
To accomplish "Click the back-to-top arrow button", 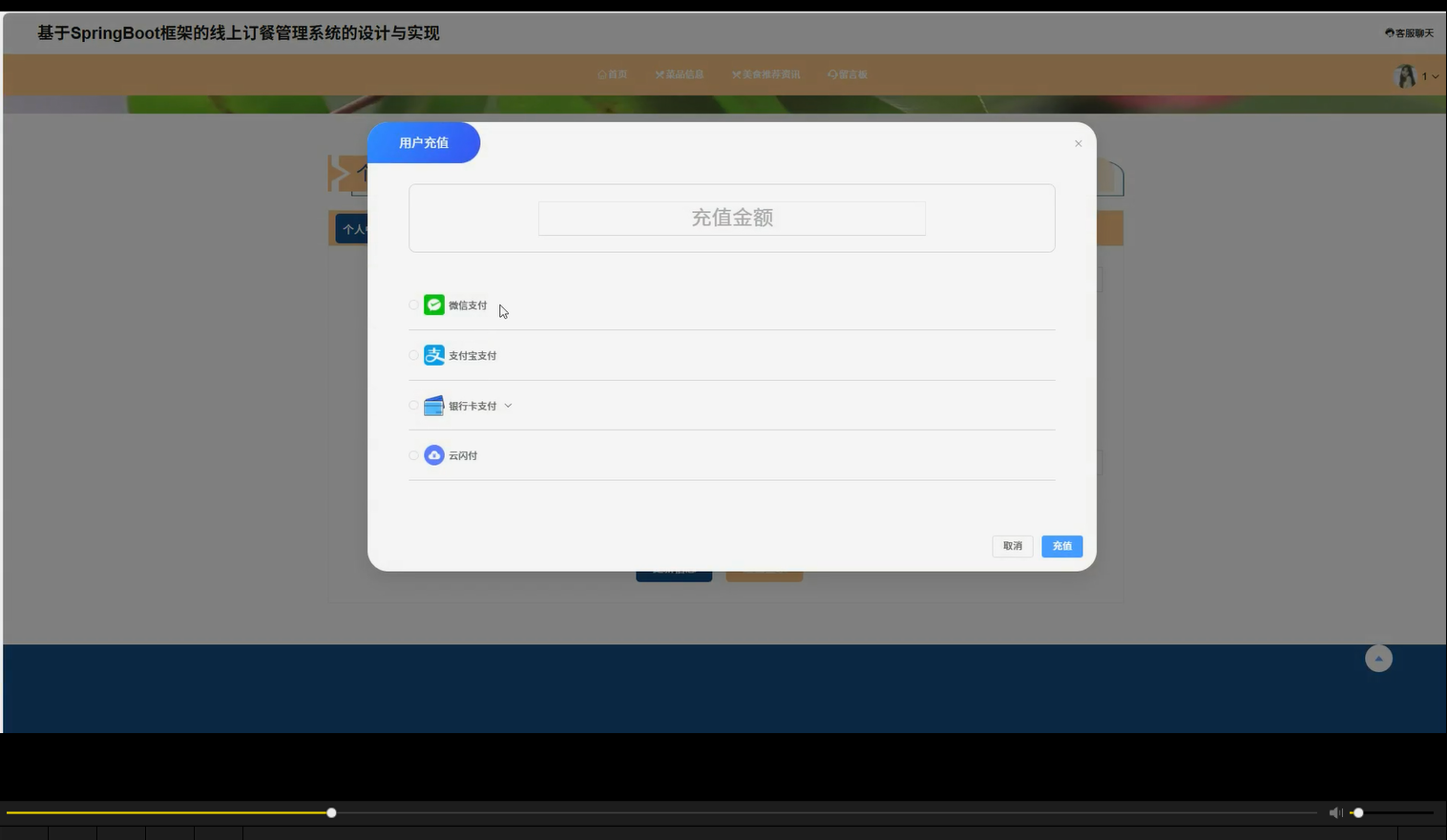I will tap(1377, 658).
